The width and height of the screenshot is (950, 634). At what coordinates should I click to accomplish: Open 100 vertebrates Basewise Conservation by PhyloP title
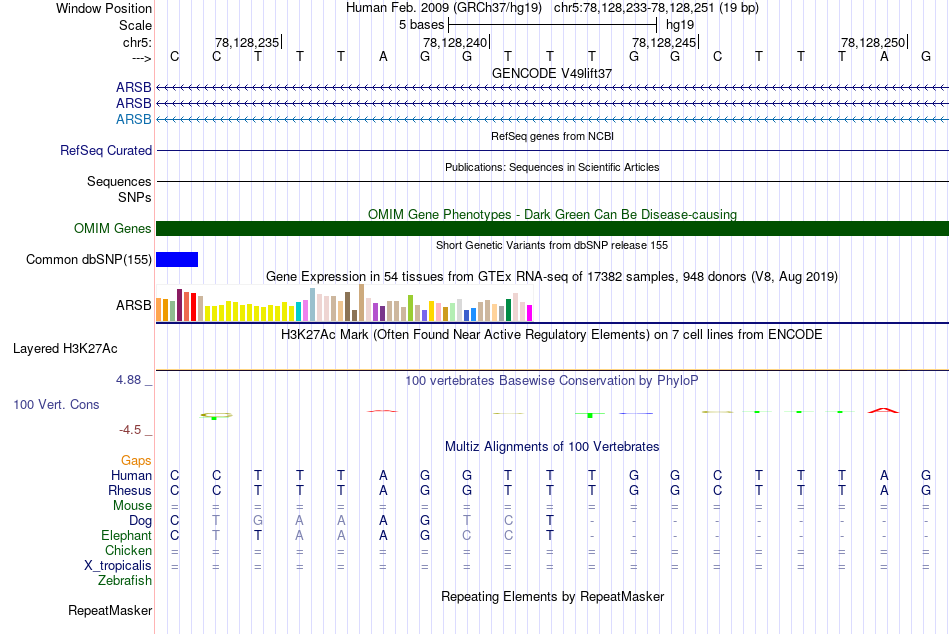[552, 381]
